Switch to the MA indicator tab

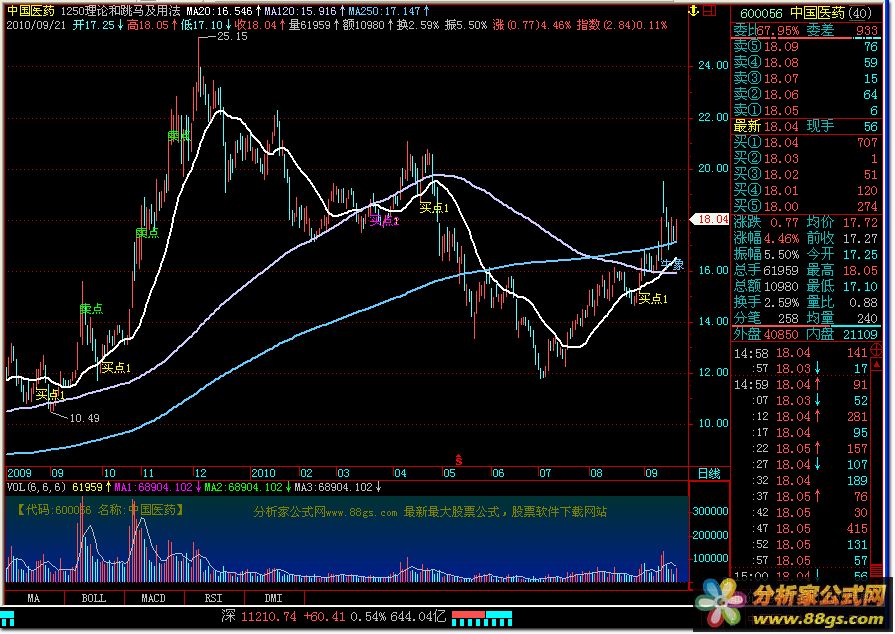coord(34,598)
